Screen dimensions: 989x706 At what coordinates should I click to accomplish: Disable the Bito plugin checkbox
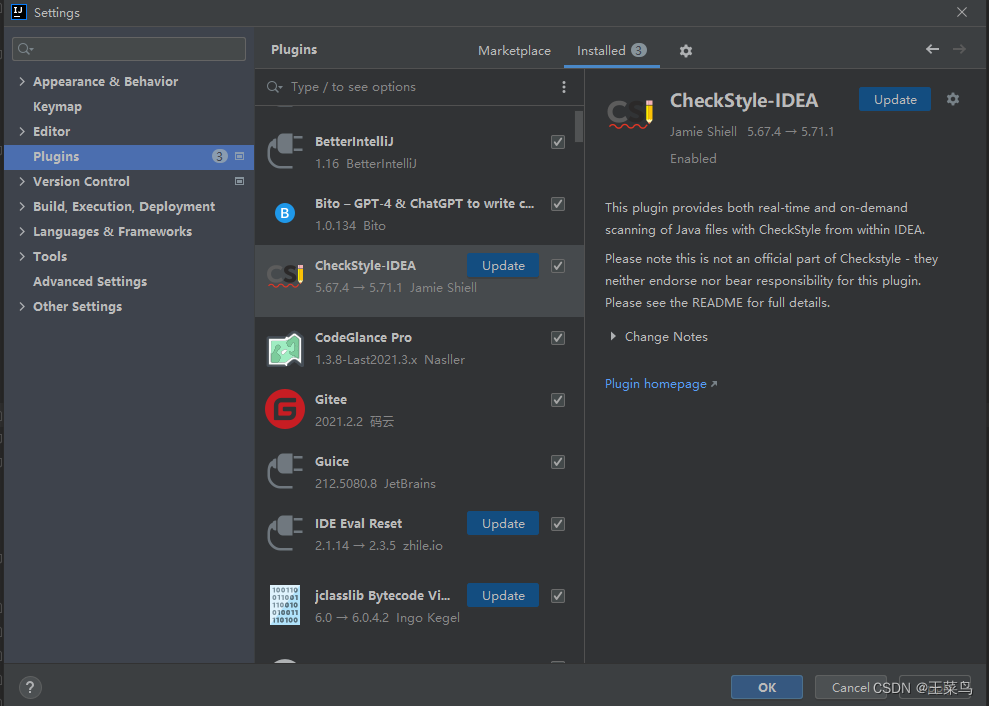point(558,204)
